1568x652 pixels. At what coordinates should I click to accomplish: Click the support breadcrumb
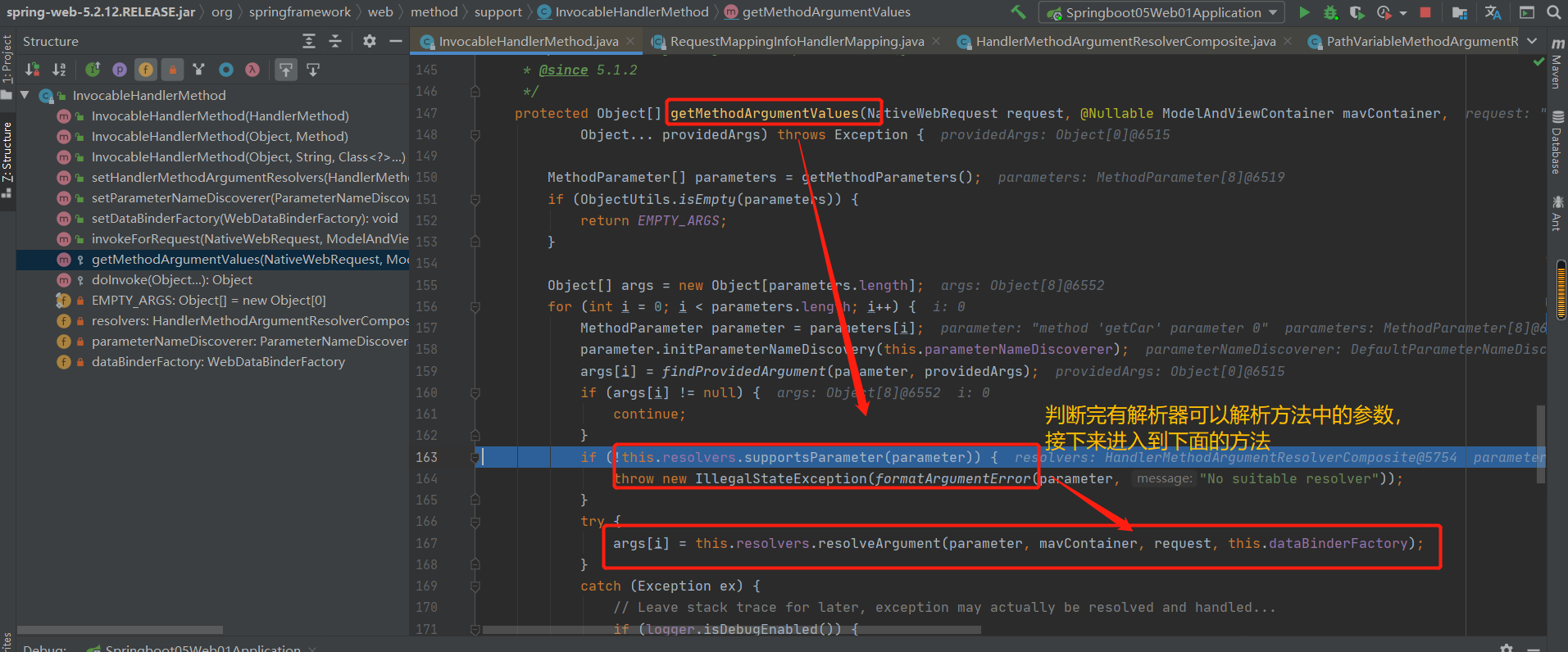click(498, 11)
